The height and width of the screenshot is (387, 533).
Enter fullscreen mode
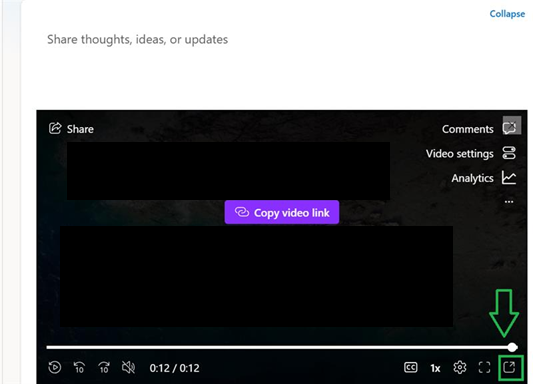pyautogui.click(x=484, y=367)
